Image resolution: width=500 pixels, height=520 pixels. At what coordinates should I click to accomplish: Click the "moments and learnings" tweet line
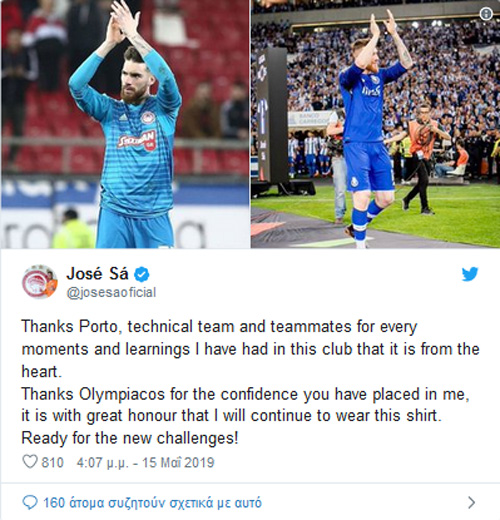[250, 349]
